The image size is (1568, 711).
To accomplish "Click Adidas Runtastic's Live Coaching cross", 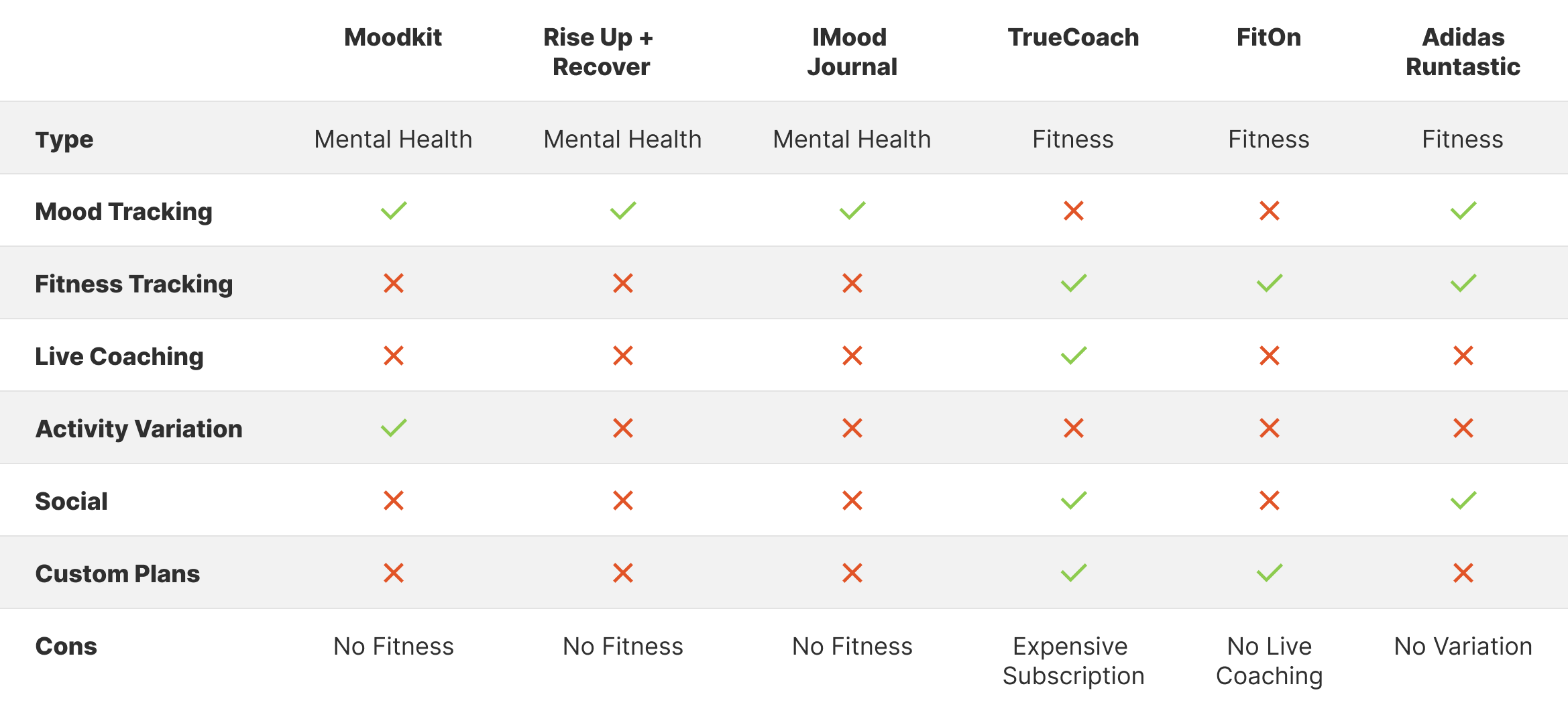I will tap(1463, 355).
